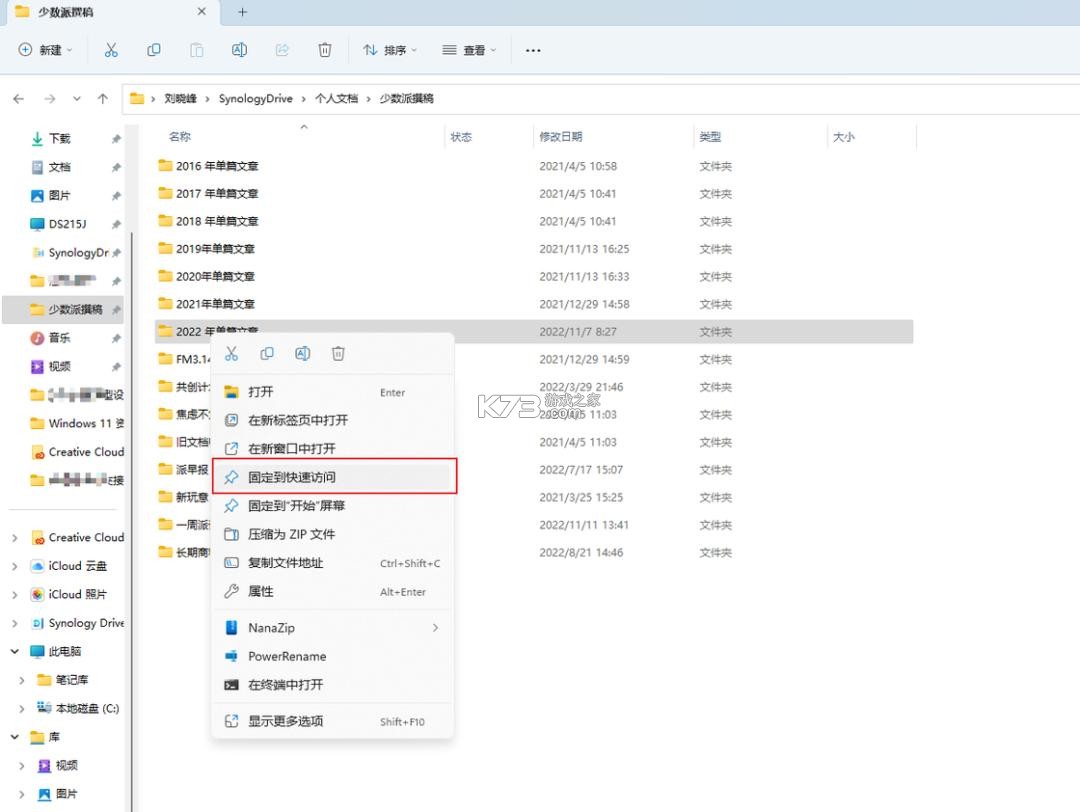Viewport: 1080px width, 812px height.
Task: Click the Share icon in the top toolbar
Action: (x=282, y=50)
